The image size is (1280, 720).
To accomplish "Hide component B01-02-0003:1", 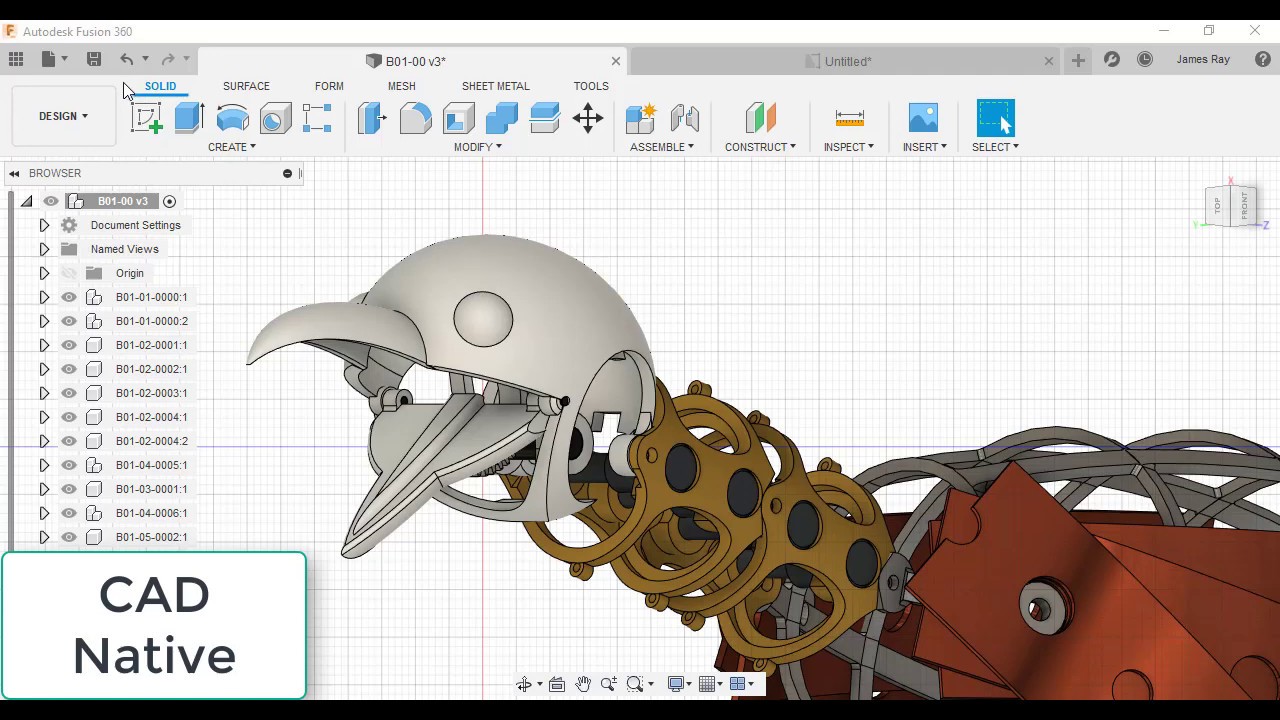I will pyautogui.click(x=69, y=393).
